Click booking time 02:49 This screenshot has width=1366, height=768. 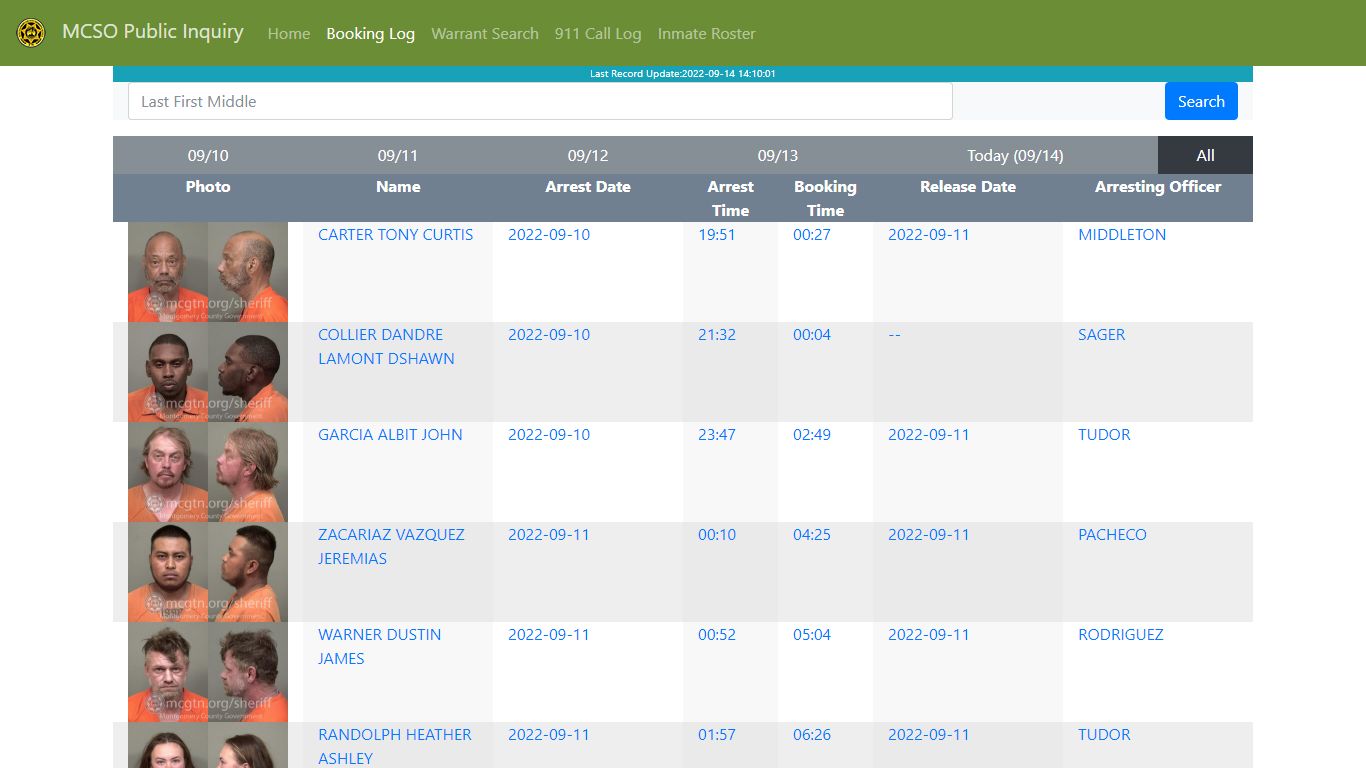(812, 434)
